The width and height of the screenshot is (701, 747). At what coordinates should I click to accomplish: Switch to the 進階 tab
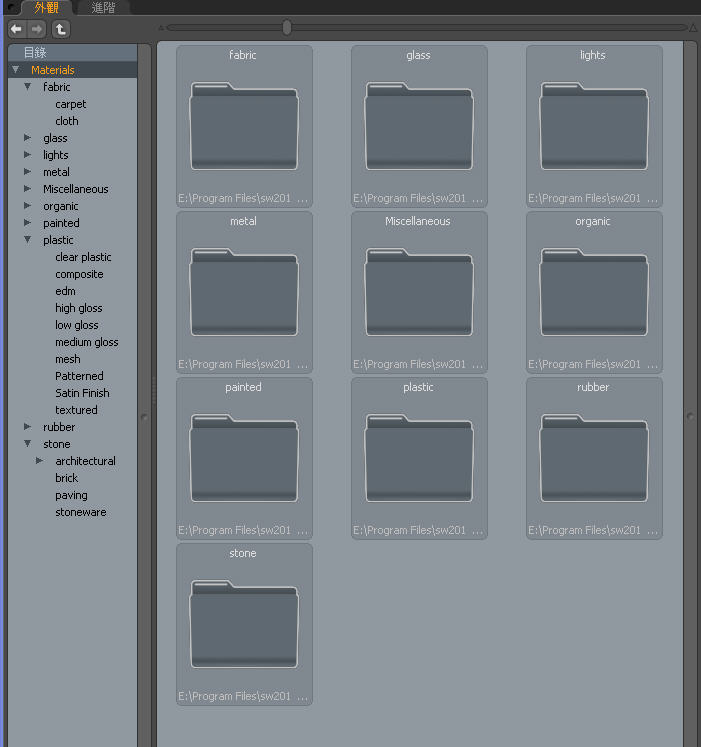click(103, 8)
